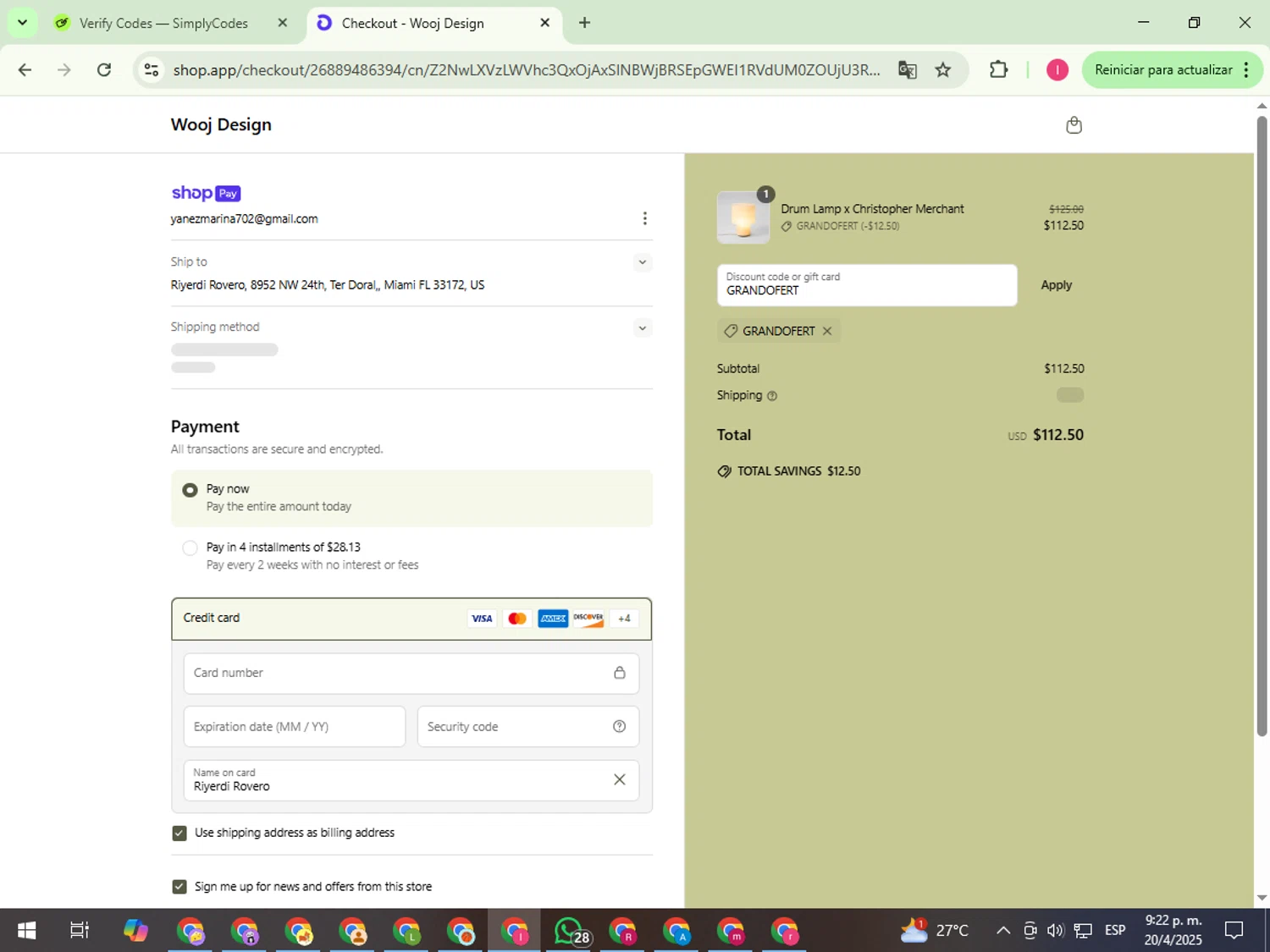Select Pay in 4 installments of $28.13
This screenshot has width=1270, height=952.
190,548
